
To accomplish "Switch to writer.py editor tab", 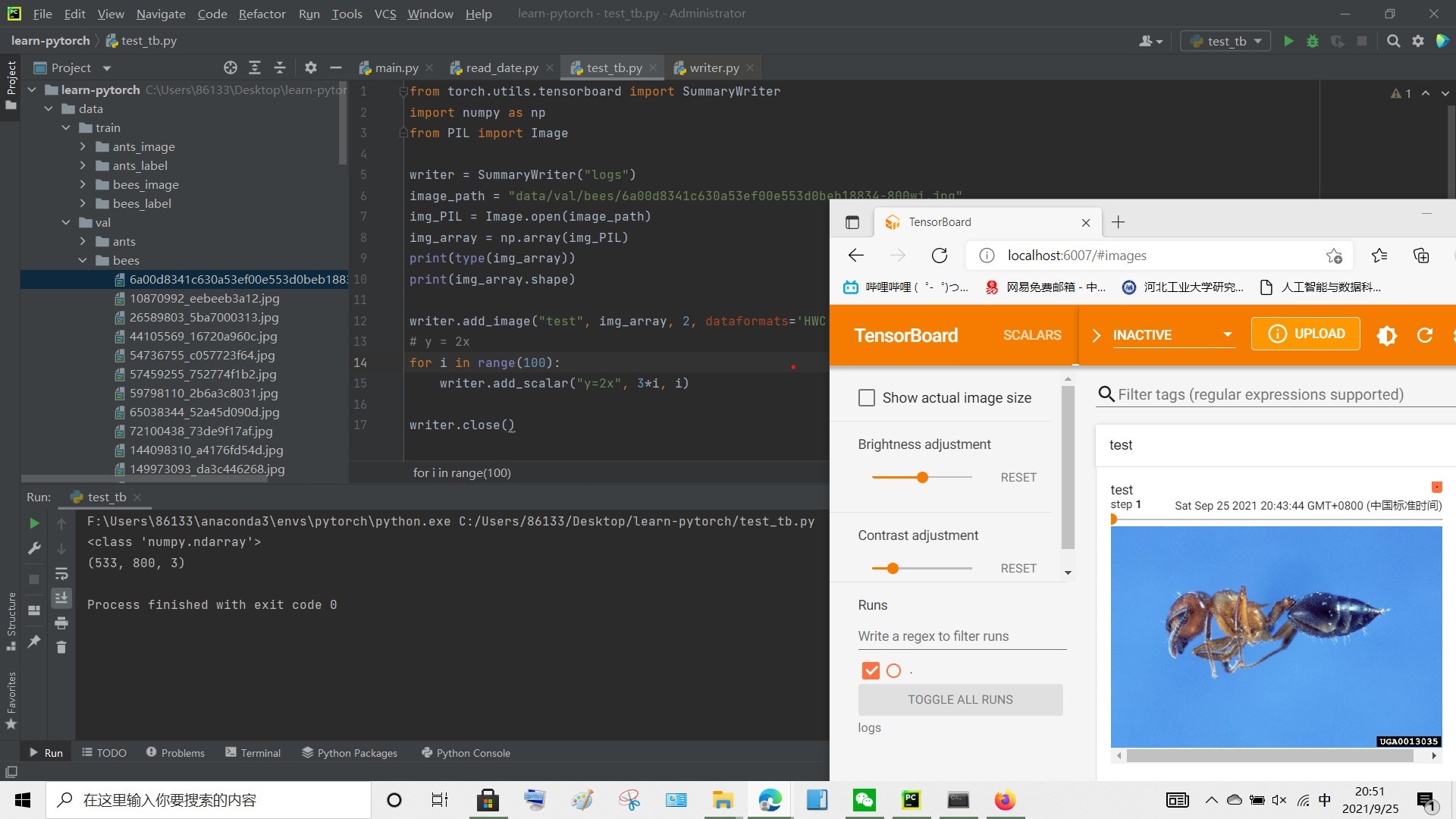I will point(714,67).
